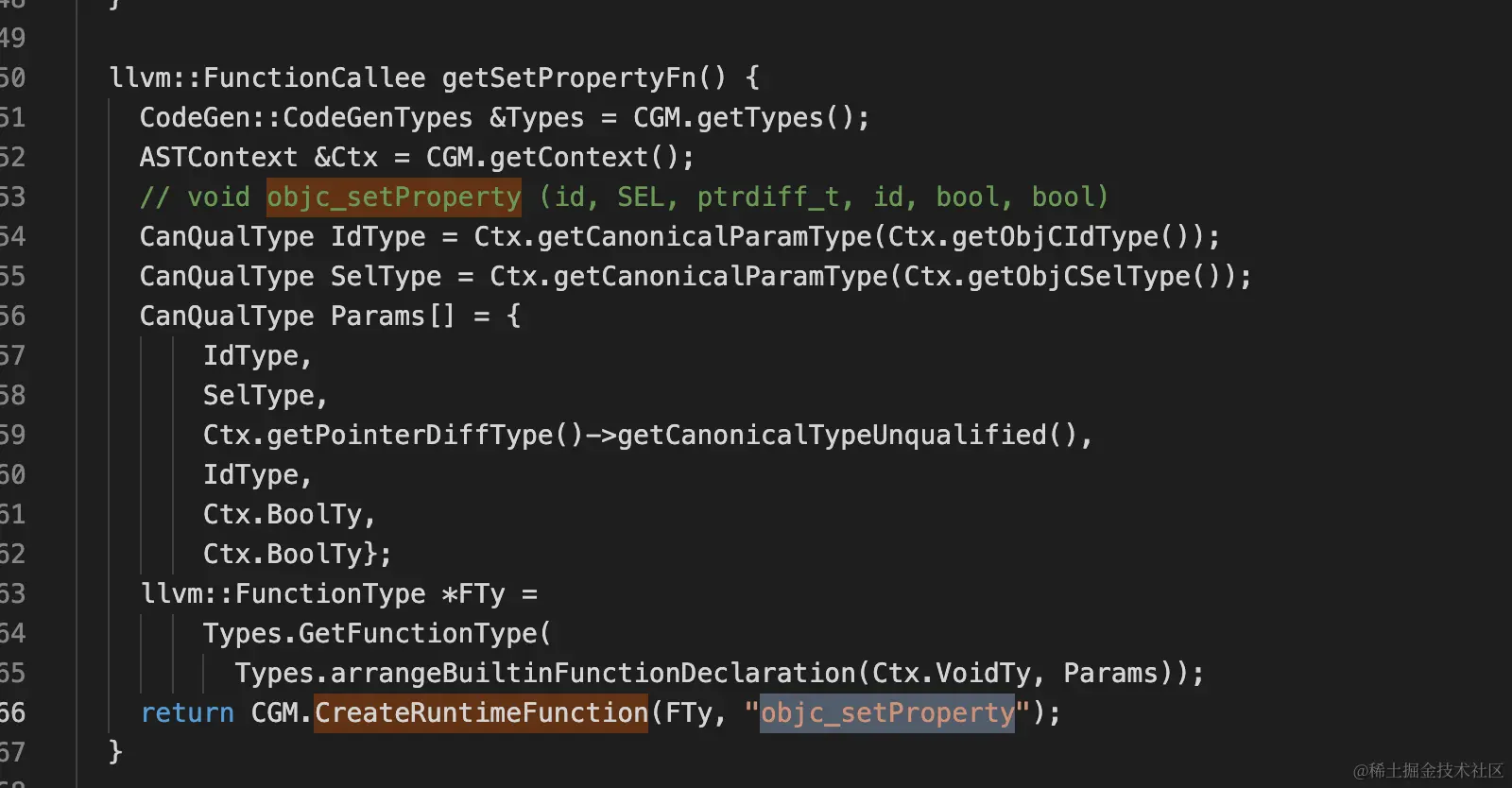Click the SelType, array element
This screenshot has width=1512, height=788.
[x=266, y=395]
